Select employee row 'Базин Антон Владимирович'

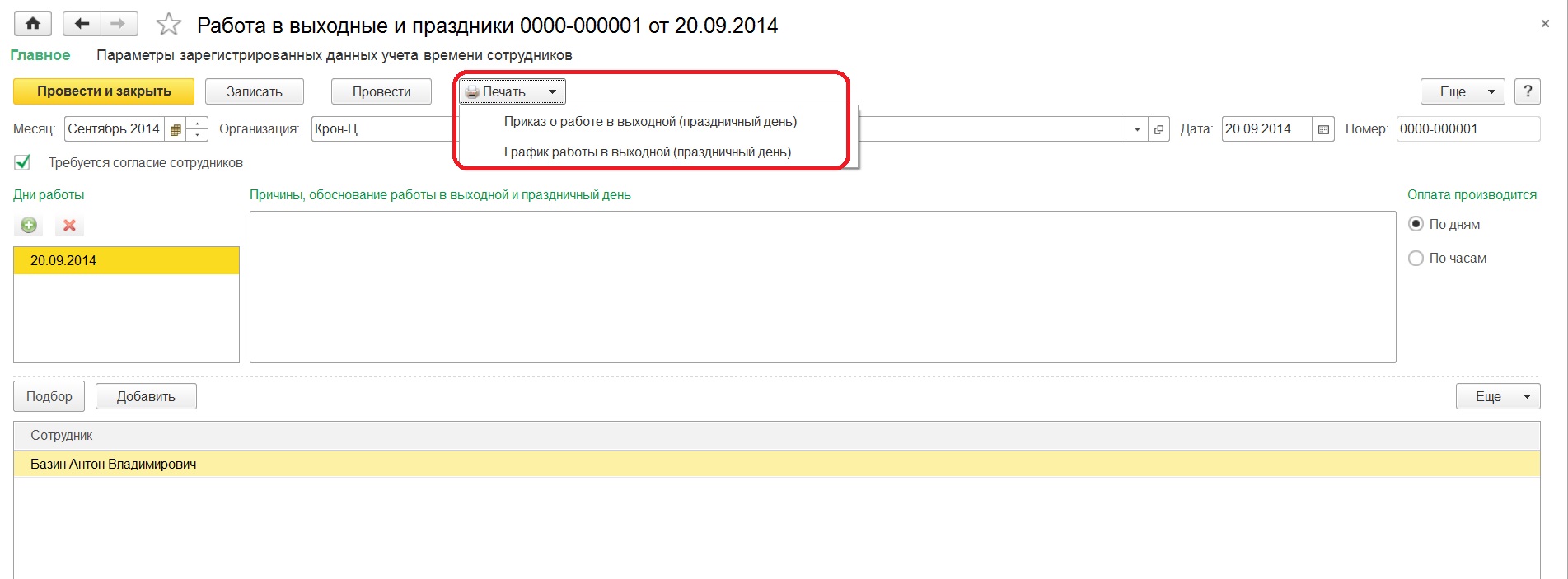click(776, 464)
